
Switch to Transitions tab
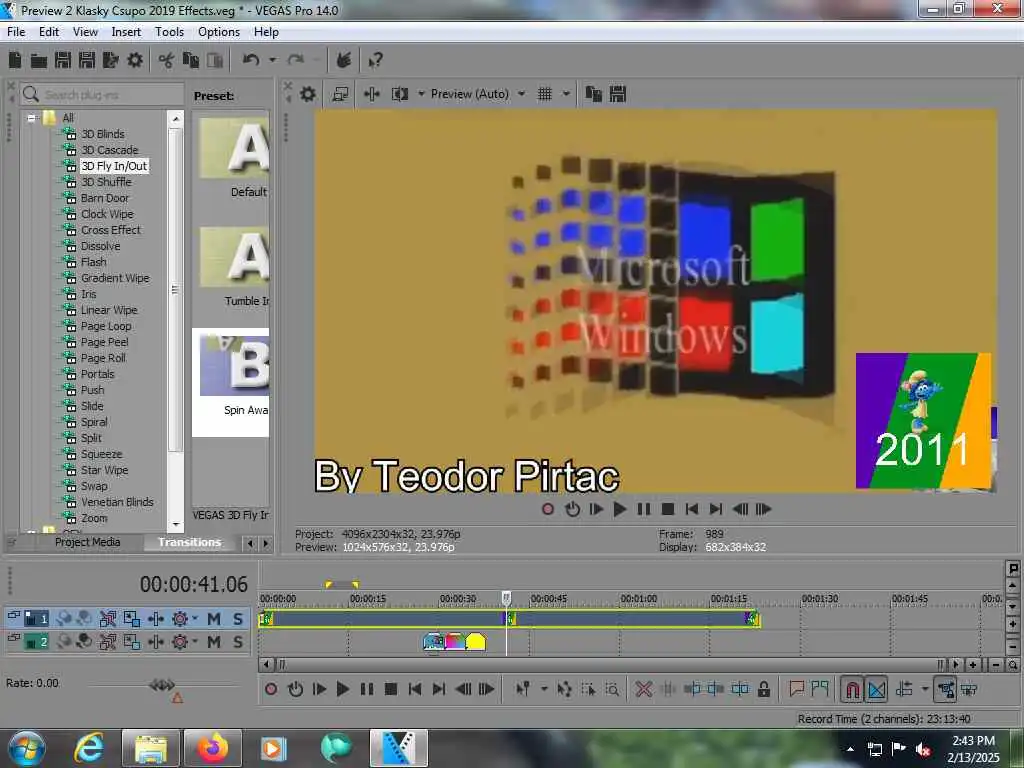tap(189, 542)
